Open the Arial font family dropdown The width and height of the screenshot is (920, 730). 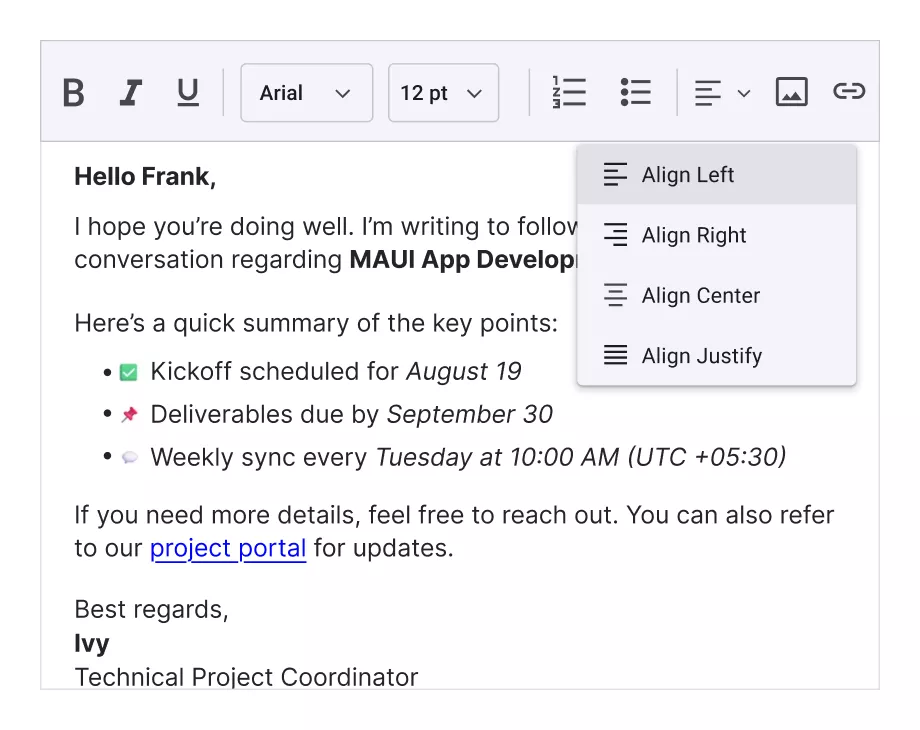[x=306, y=92]
